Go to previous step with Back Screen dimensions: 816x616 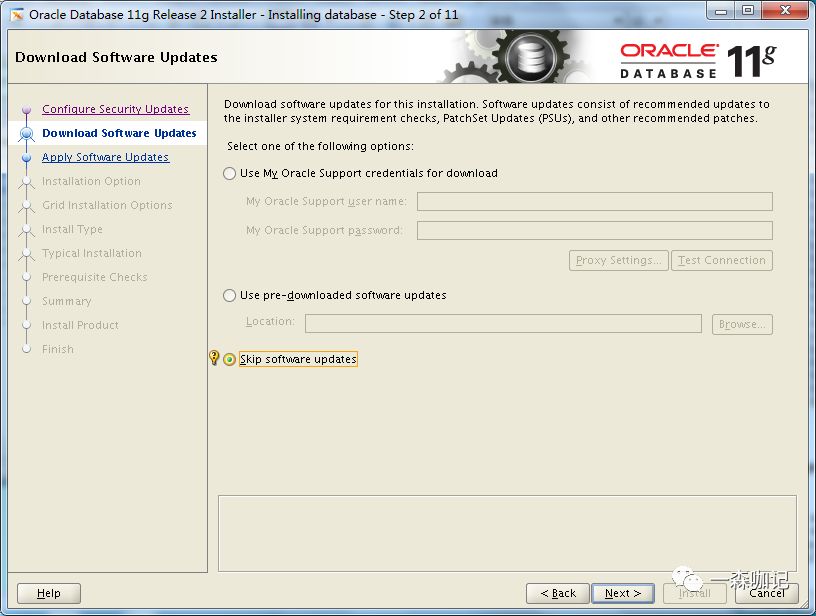pos(558,593)
